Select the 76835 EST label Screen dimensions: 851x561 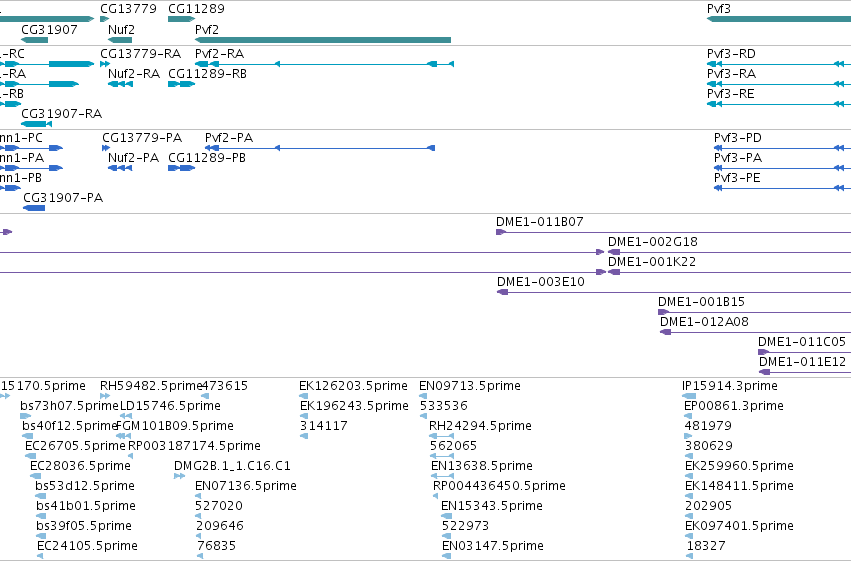pyautogui.click(x=217, y=547)
